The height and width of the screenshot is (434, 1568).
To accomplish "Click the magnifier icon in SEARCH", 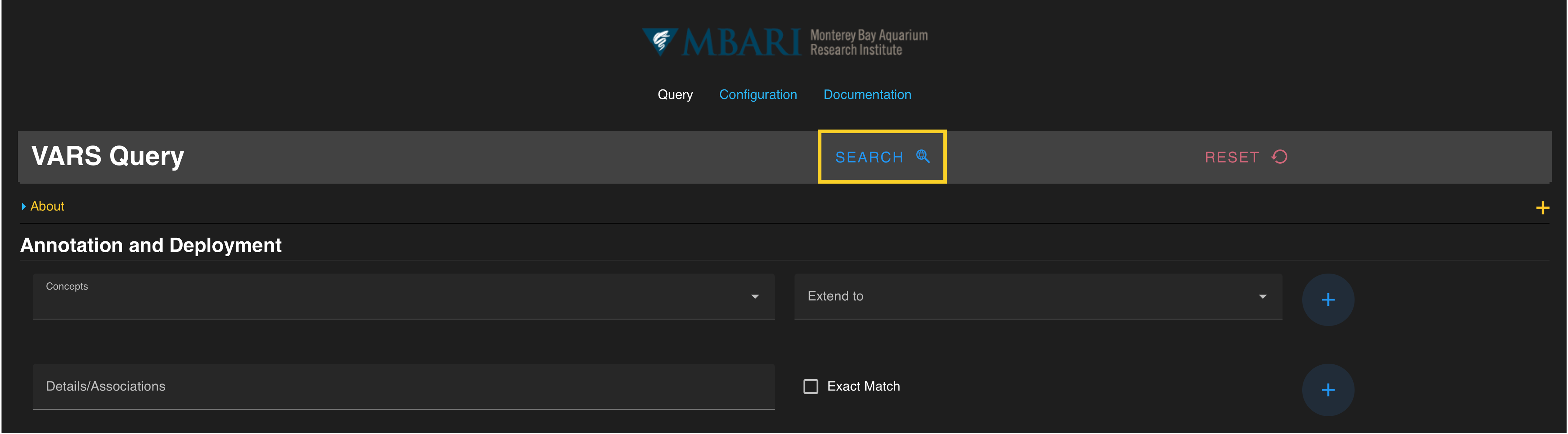I will point(923,157).
